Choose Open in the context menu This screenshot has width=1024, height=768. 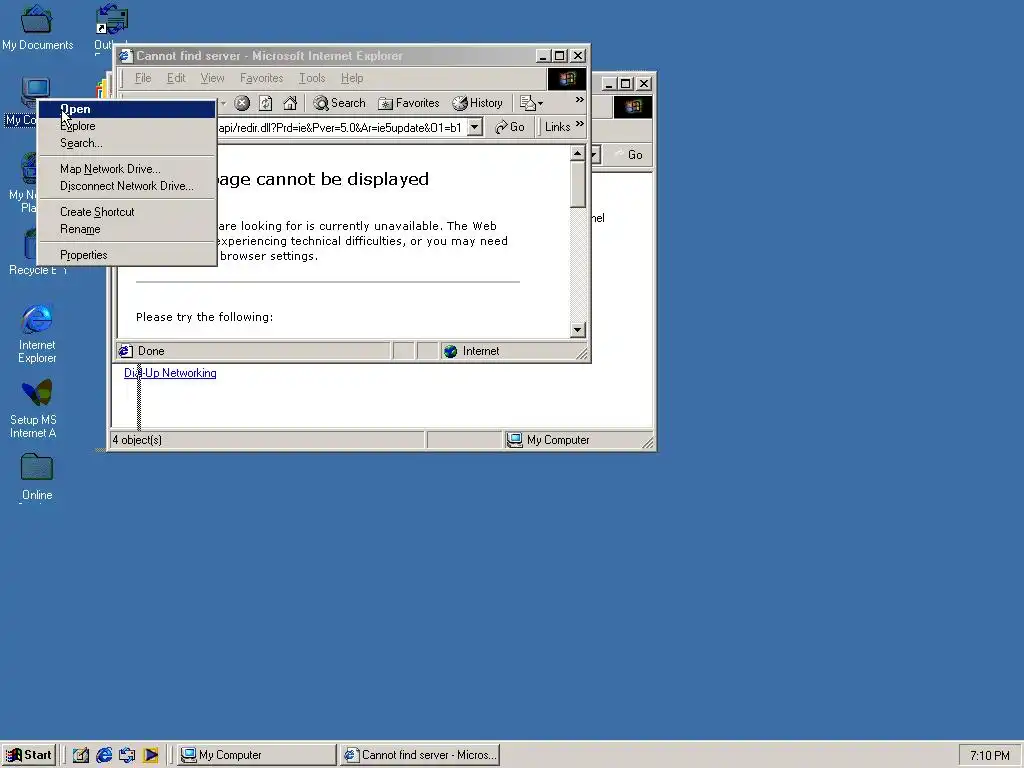tap(127, 109)
